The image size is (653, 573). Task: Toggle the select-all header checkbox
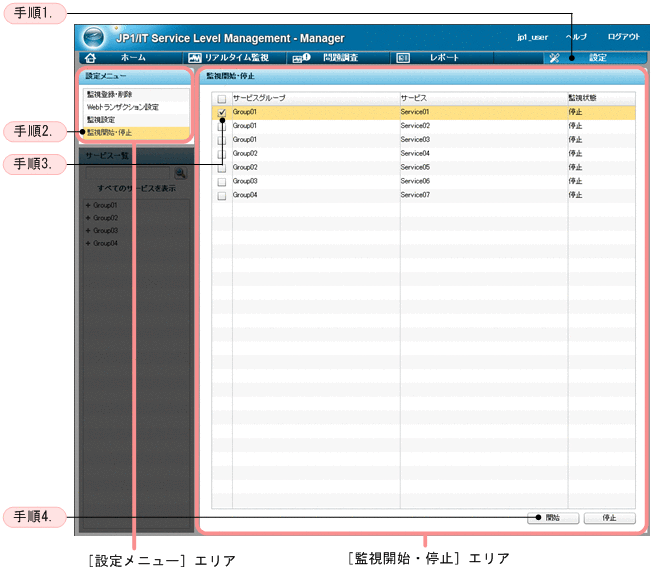(x=221, y=99)
